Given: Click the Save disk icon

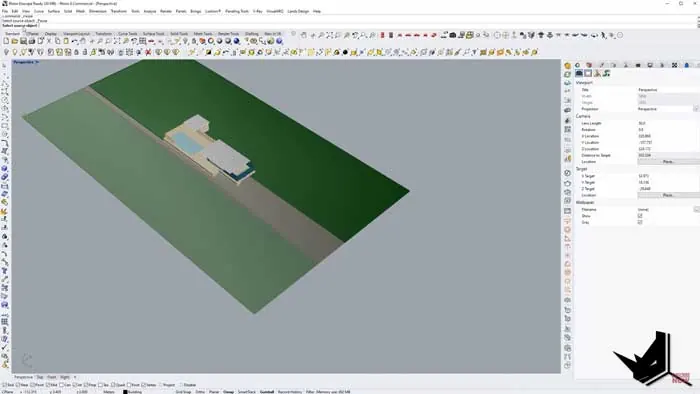Looking at the screenshot, I should [23, 41].
